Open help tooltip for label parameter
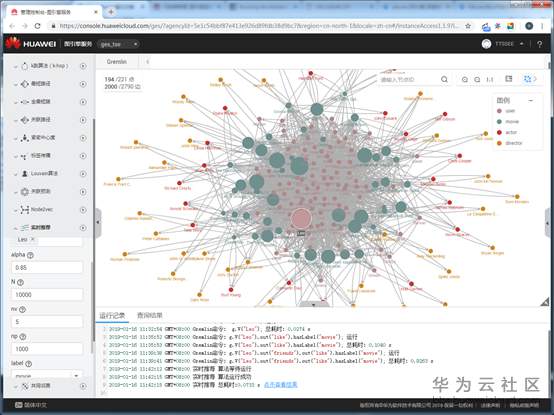The image size is (554, 415). 29,363
